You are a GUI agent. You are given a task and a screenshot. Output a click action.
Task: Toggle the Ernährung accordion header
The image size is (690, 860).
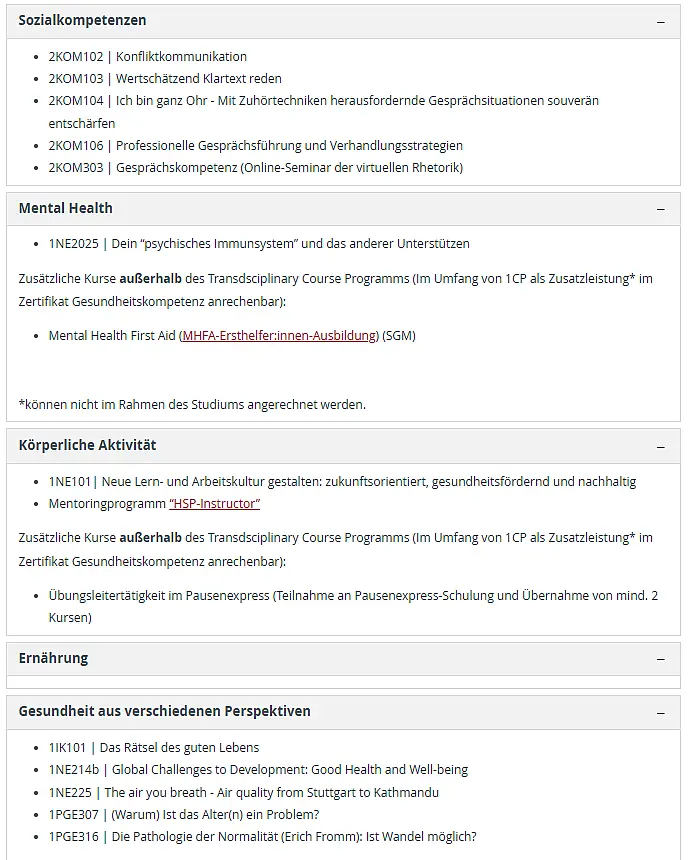click(x=343, y=659)
